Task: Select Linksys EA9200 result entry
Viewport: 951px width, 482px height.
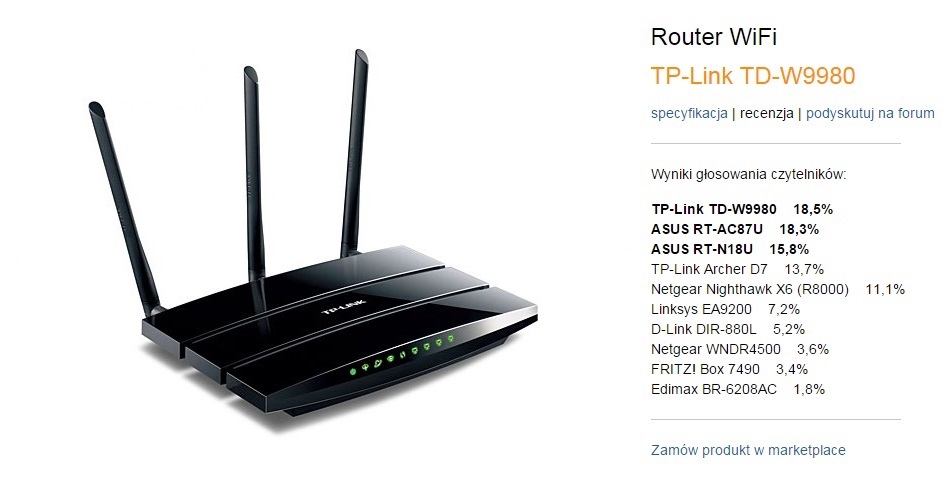Action: 725,309
